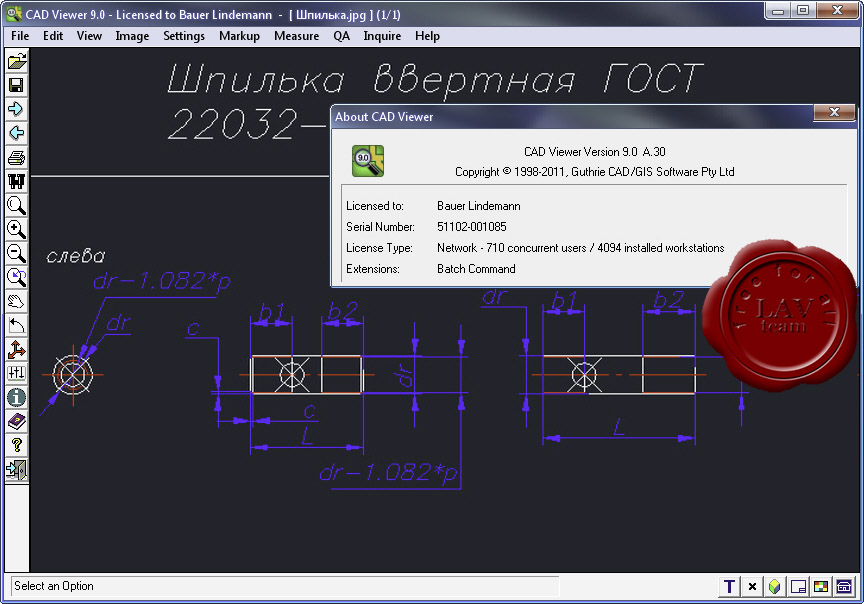Click the 'CAD Viewer Version 9.0 A.30' text
Image resolution: width=864 pixels, height=604 pixels.
(595, 152)
